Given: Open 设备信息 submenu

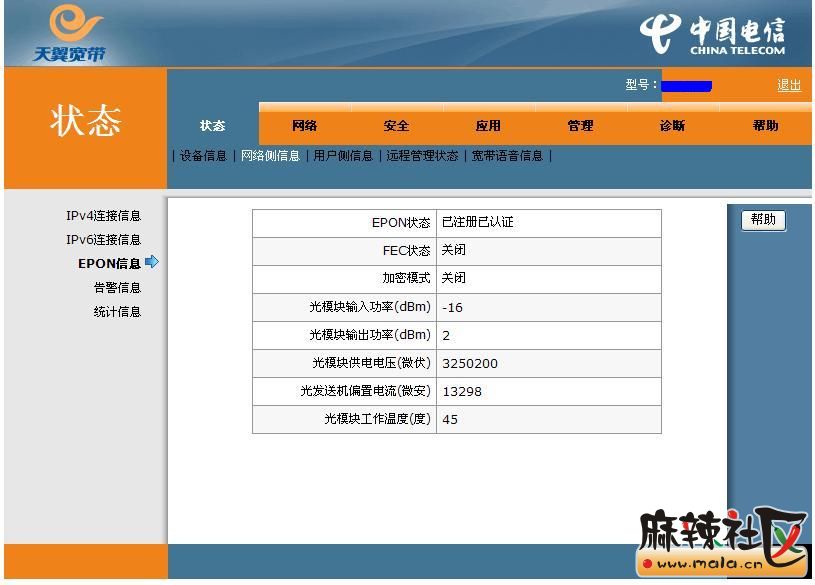Looking at the screenshot, I should [x=203, y=156].
